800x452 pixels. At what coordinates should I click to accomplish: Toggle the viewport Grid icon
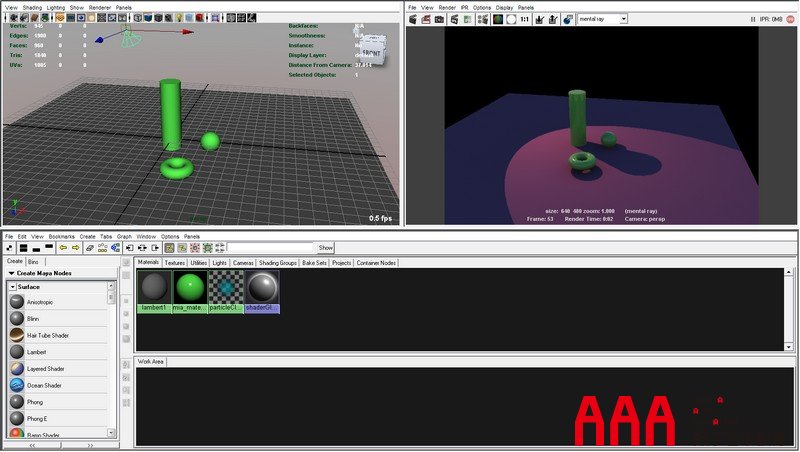click(x=60, y=18)
